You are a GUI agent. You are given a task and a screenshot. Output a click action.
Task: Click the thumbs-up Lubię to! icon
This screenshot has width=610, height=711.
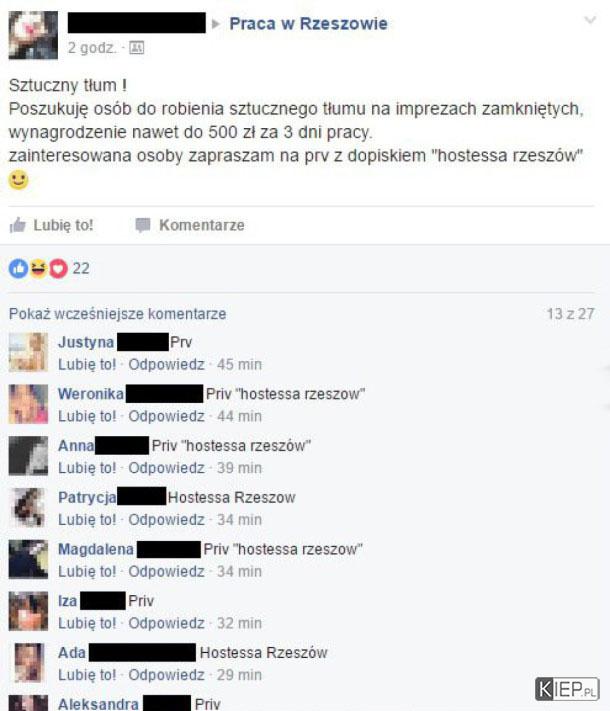[x=17, y=225]
